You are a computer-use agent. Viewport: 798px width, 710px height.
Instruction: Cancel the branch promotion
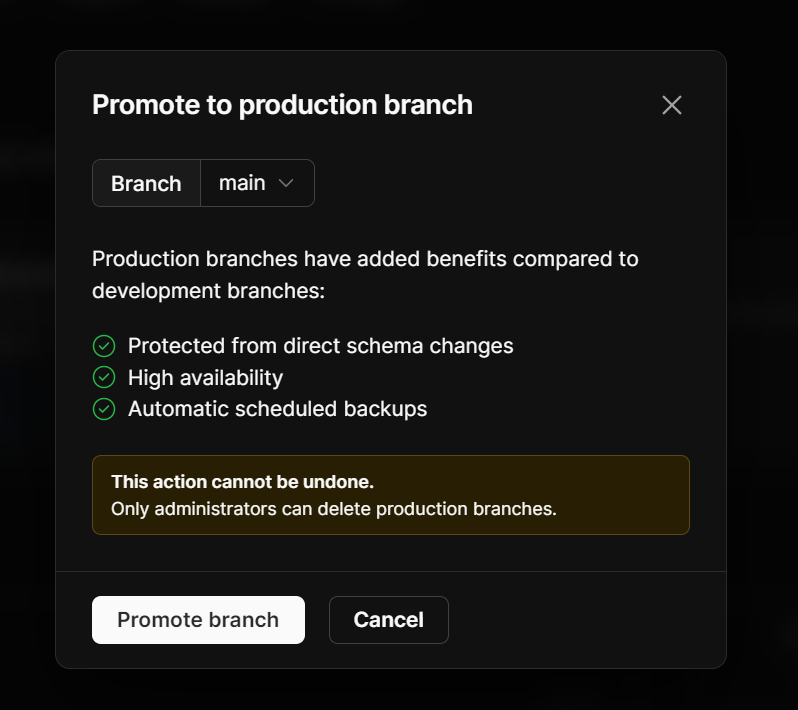(x=389, y=620)
